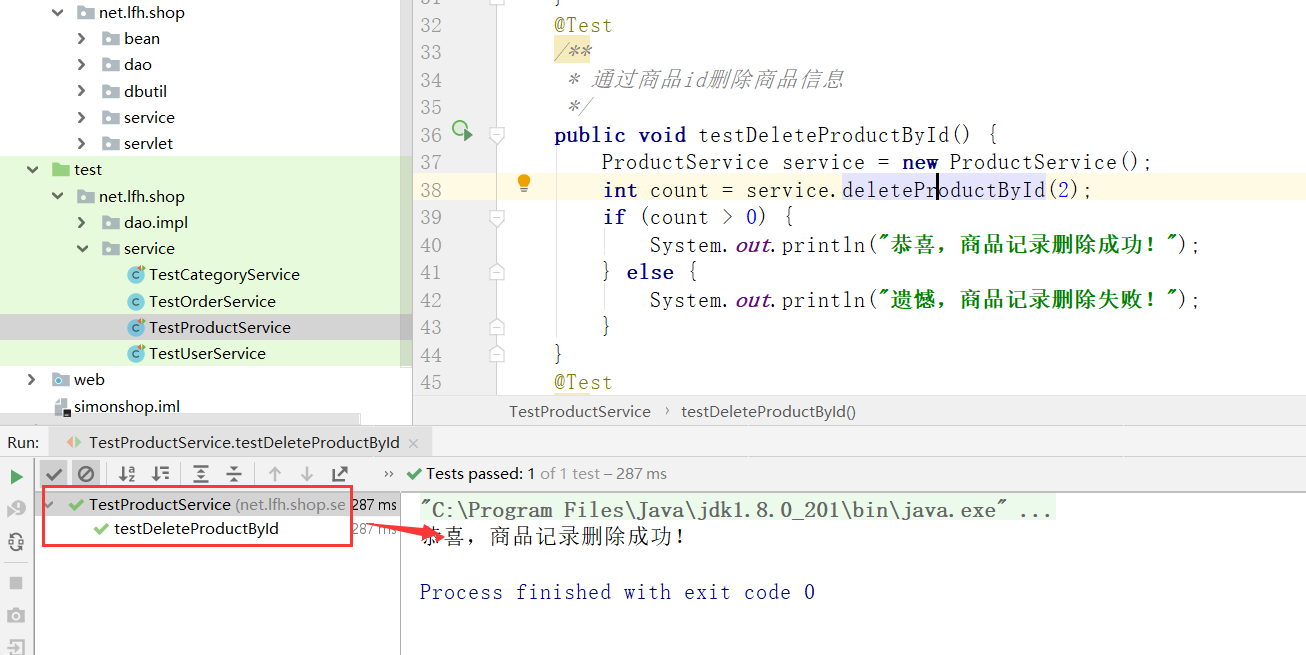Click green check beside testDeleteProductById result
The height and width of the screenshot is (655, 1306).
pyautogui.click(x=101, y=529)
